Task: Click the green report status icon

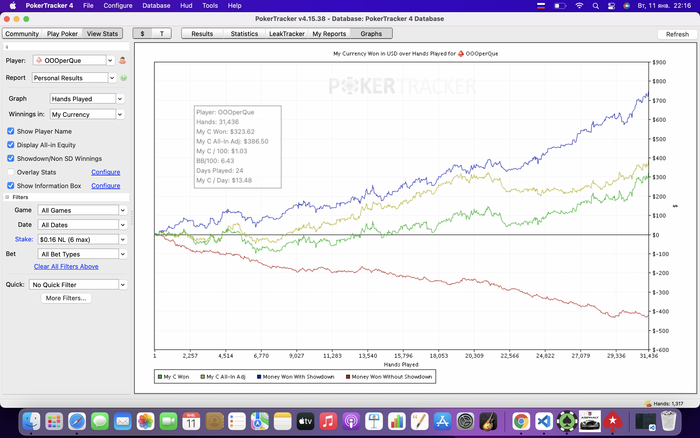Action: pos(124,78)
